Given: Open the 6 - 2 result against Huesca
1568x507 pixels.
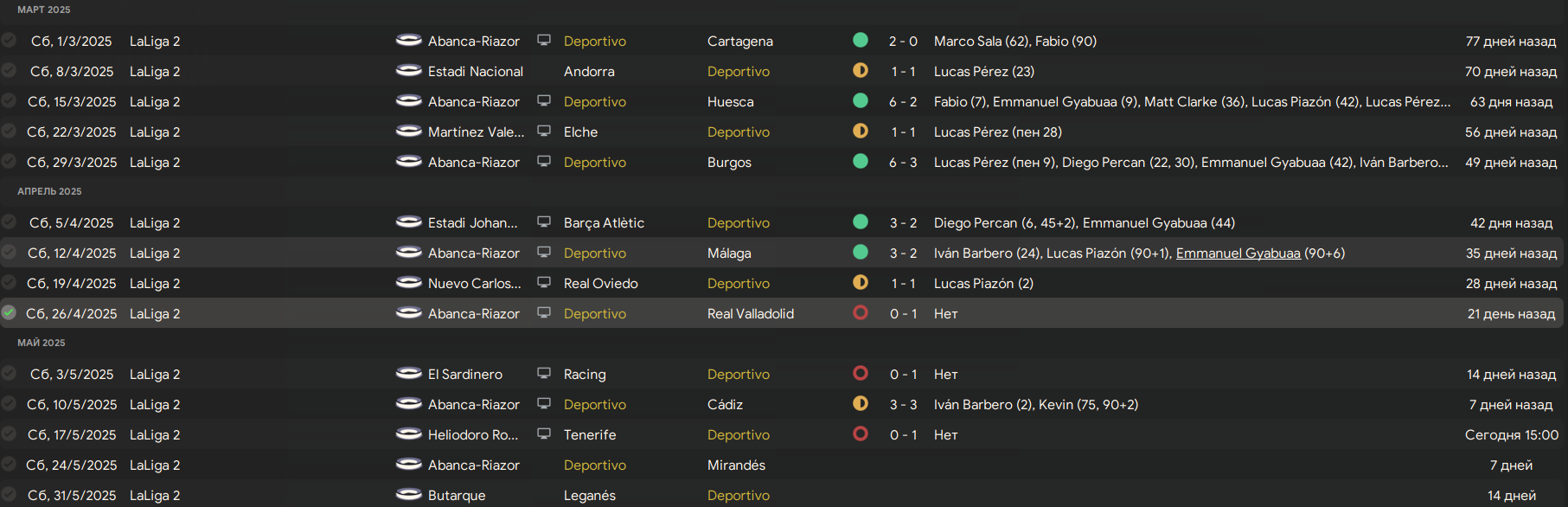Looking at the screenshot, I should coord(903,101).
